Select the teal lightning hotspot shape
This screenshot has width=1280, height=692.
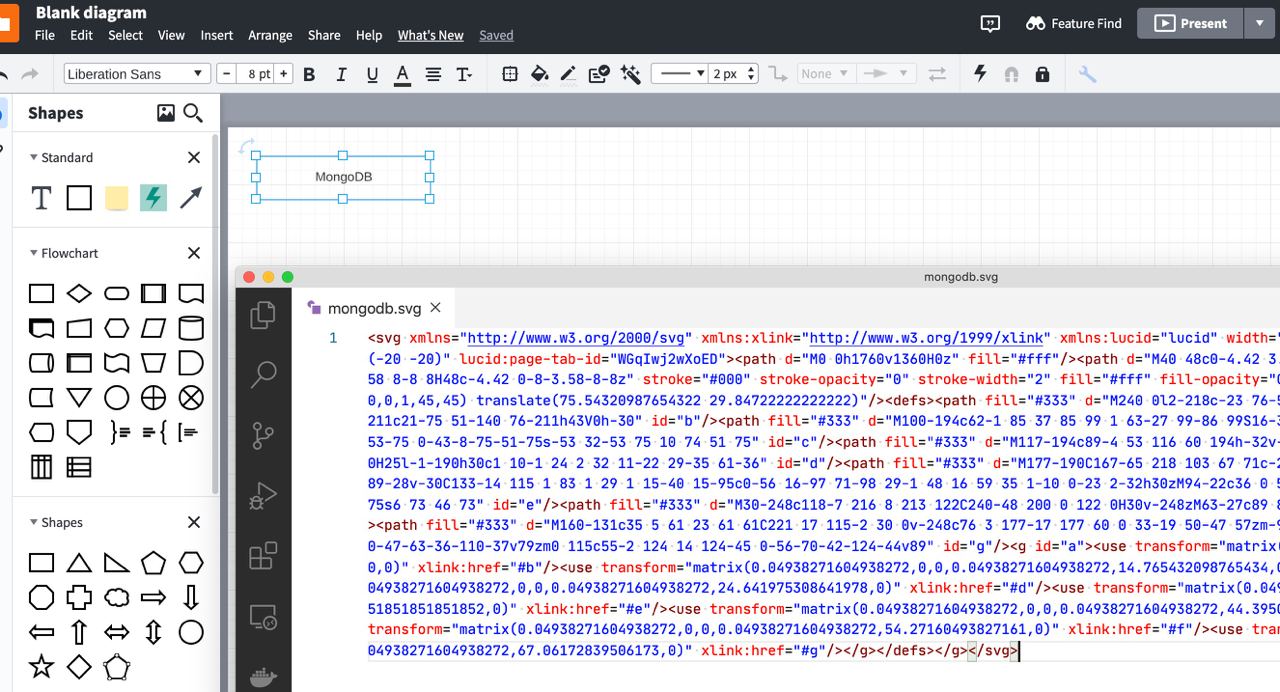click(153, 198)
